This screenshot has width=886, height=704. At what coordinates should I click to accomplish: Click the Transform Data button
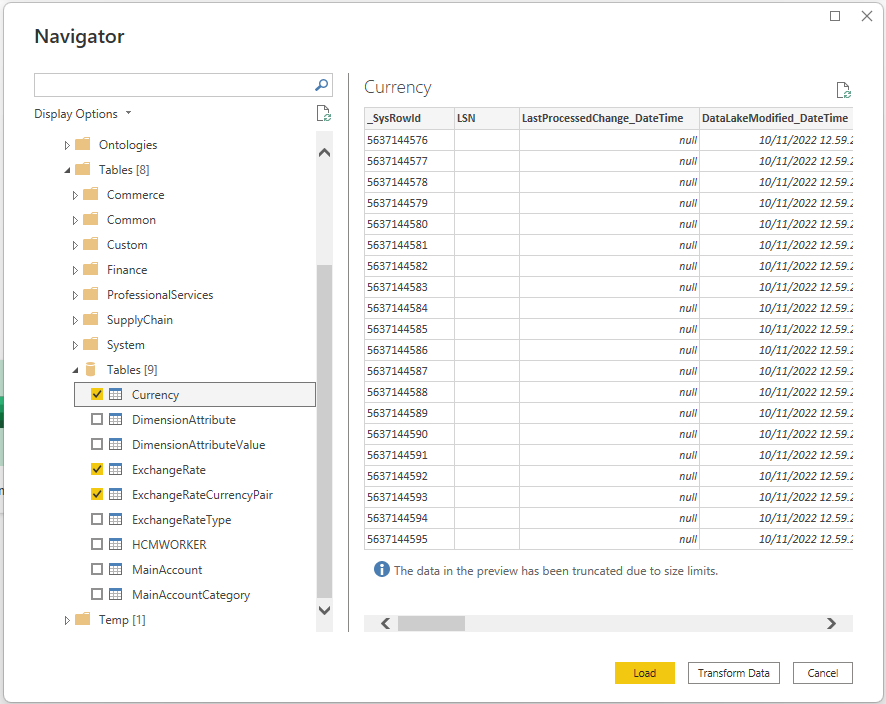coord(733,673)
